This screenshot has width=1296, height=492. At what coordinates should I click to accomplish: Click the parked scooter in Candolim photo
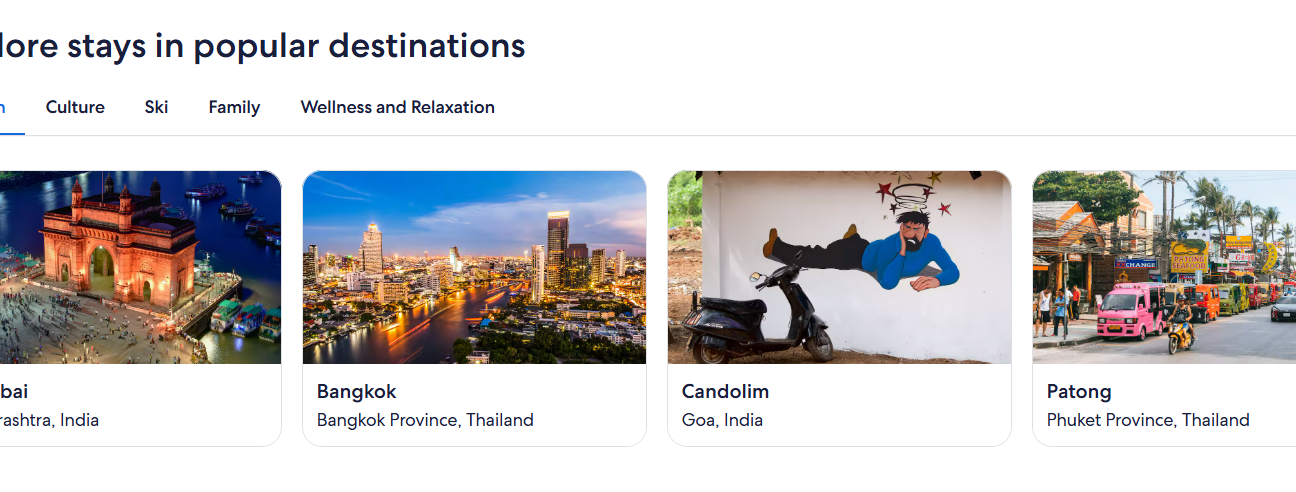[760, 322]
